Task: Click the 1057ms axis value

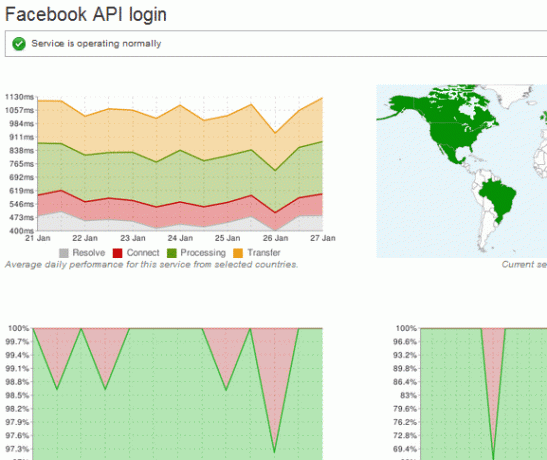Action: [x=20, y=110]
